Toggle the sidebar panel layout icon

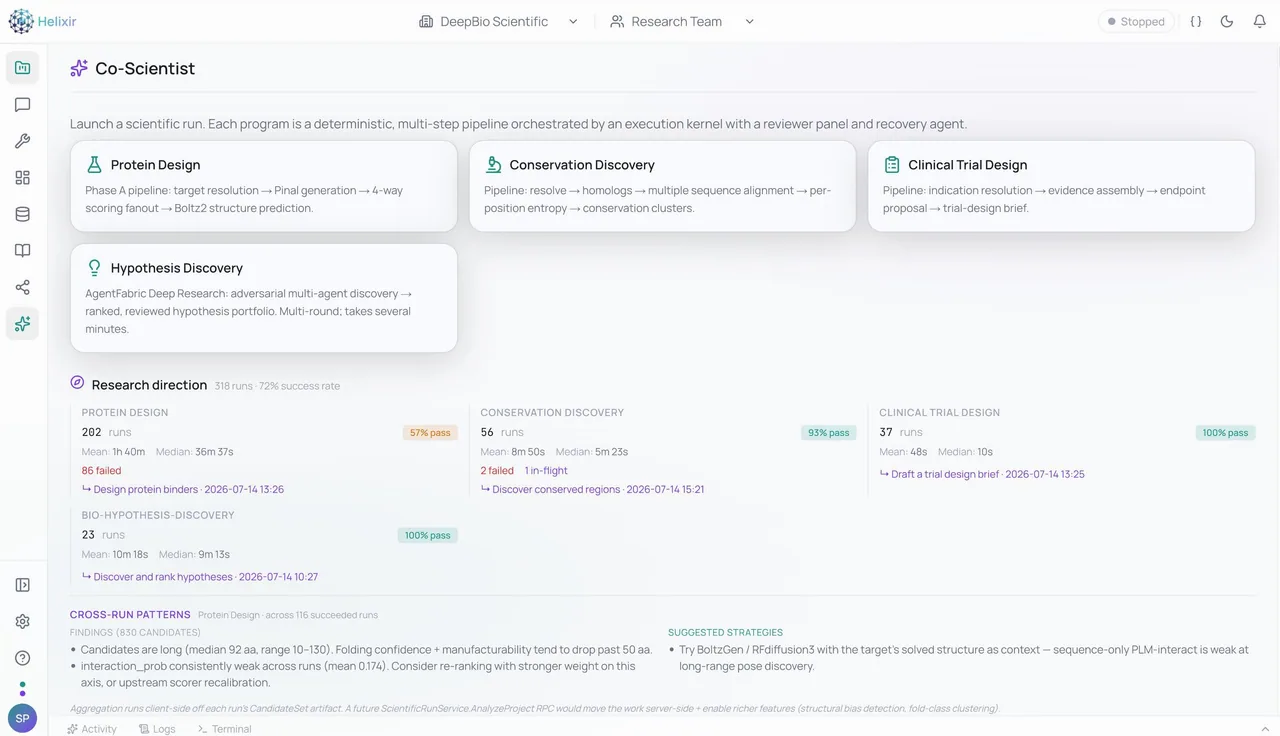(x=22, y=585)
